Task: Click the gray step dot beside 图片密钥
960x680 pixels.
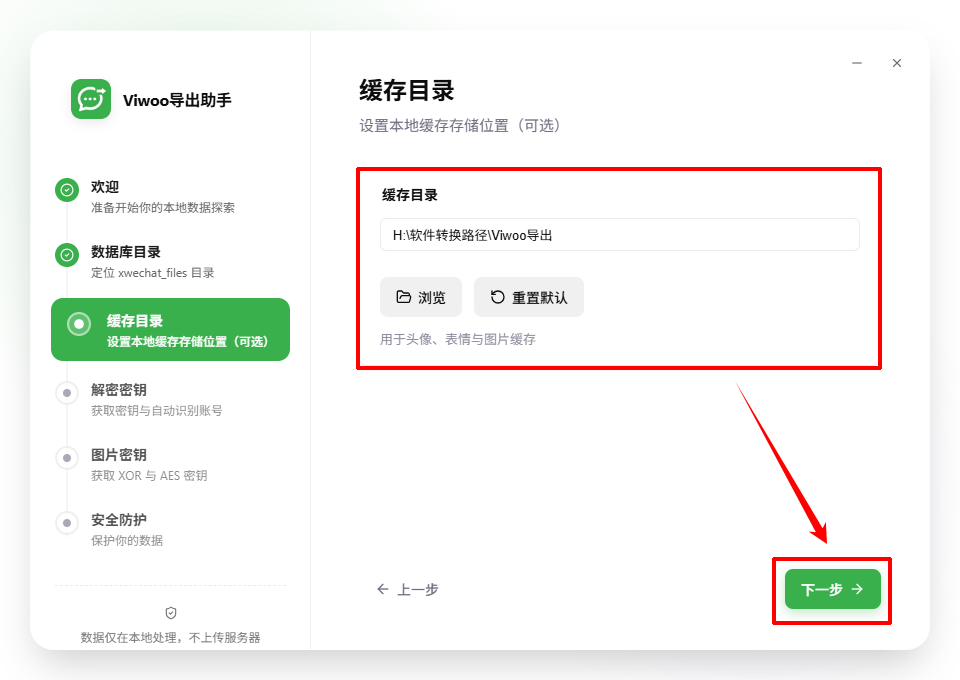Action: point(67,458)
